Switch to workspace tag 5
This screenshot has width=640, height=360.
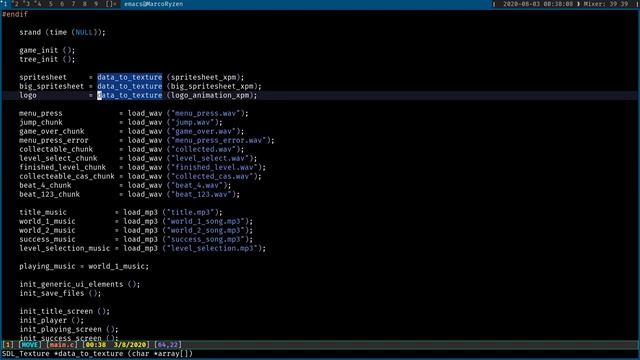[x=51, y=4]
